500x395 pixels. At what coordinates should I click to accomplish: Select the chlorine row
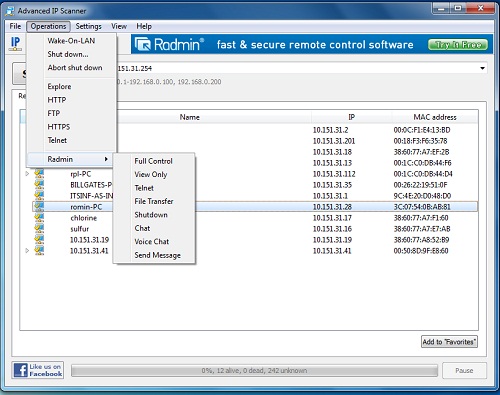(x=255, y=218)
